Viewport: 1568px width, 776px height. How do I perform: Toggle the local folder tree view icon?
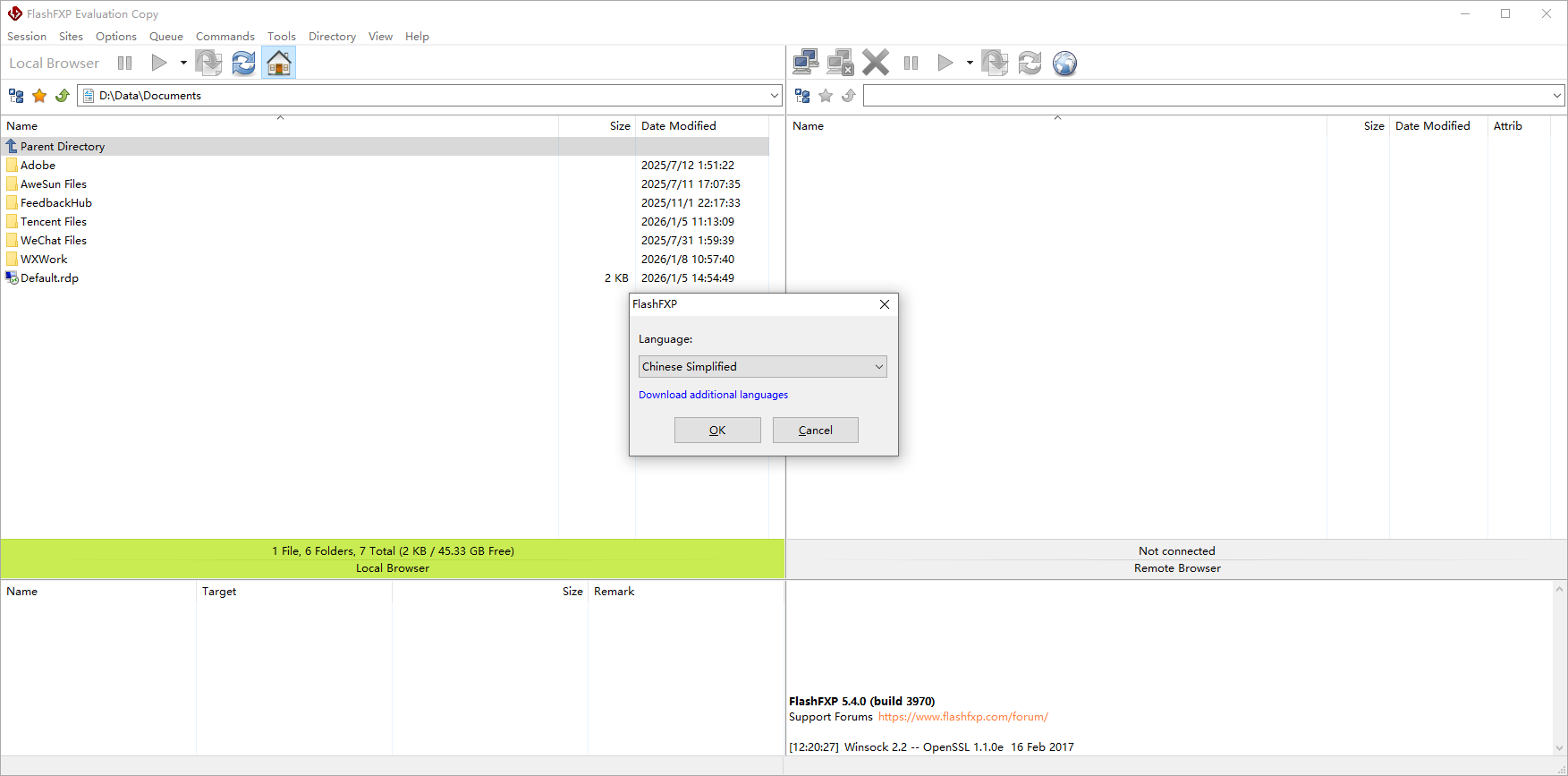tap(16, 96)
